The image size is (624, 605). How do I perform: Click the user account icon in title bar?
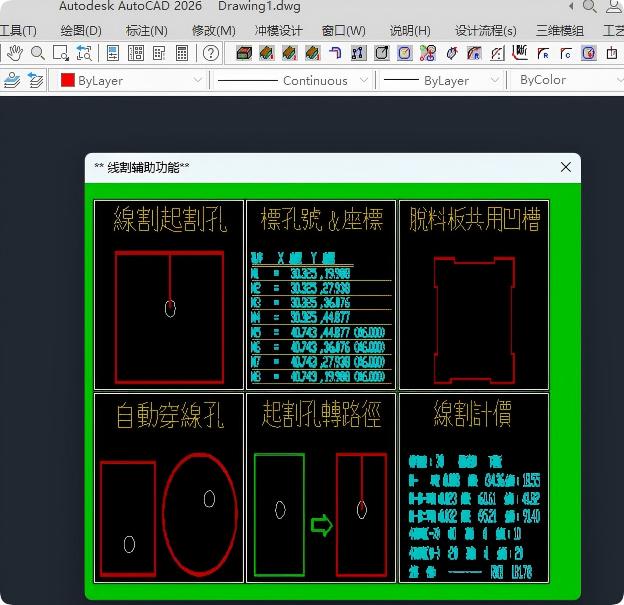pos(614,6)
